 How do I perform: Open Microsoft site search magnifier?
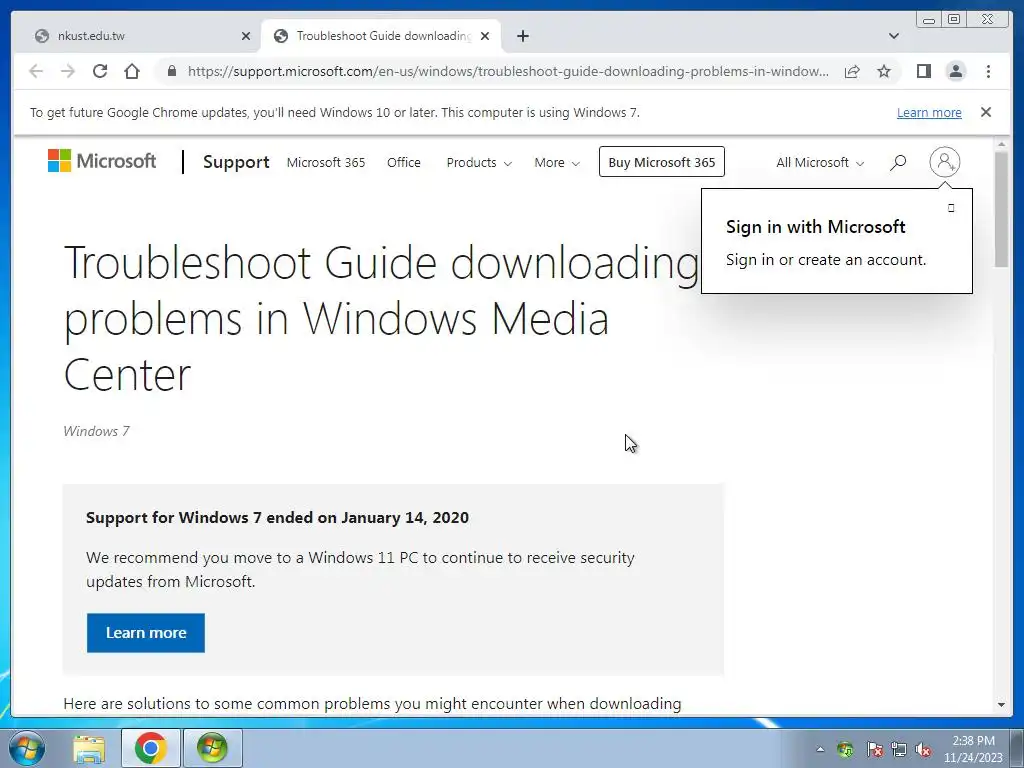click(898, 162)
